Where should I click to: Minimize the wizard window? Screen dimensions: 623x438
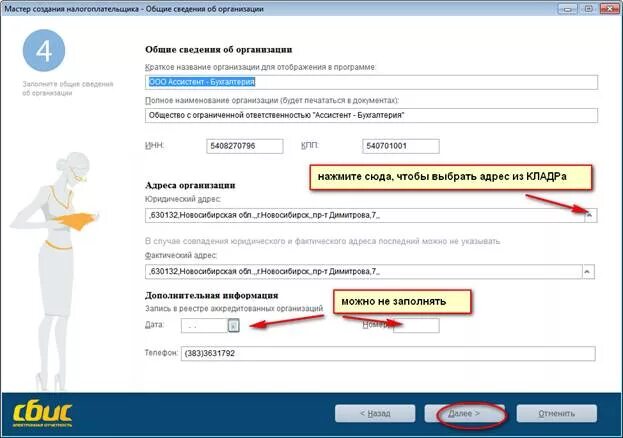click(x=567, y=8)
